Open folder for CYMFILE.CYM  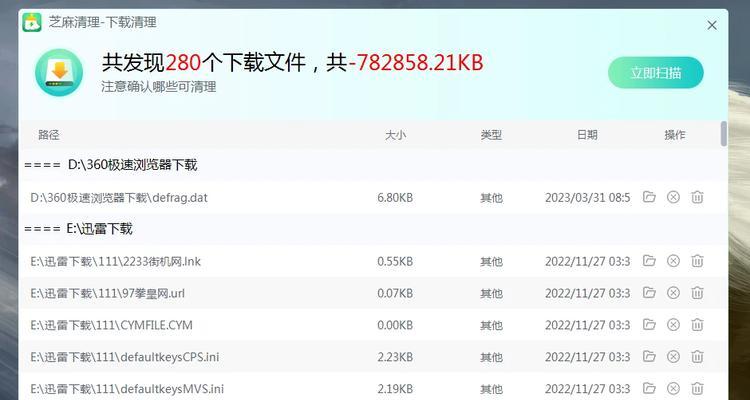point(649,324)
